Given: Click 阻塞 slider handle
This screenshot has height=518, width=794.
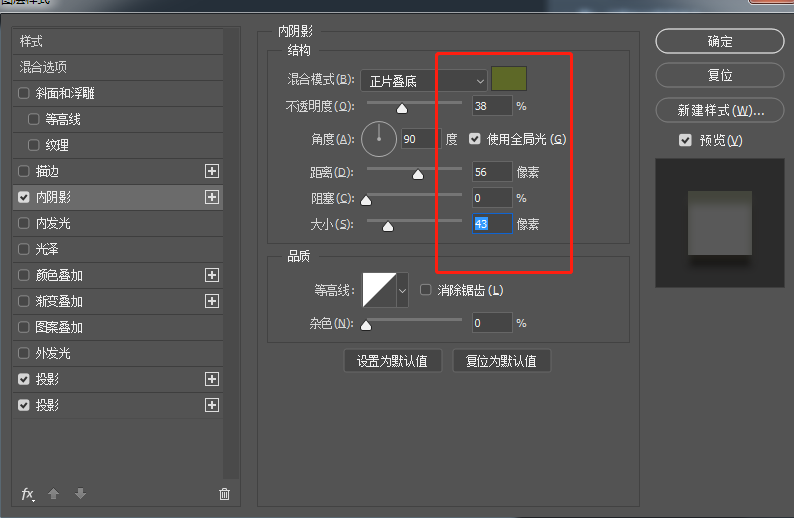Looking at the screenshot, I should pyautogui.click(x=366, y=201).
